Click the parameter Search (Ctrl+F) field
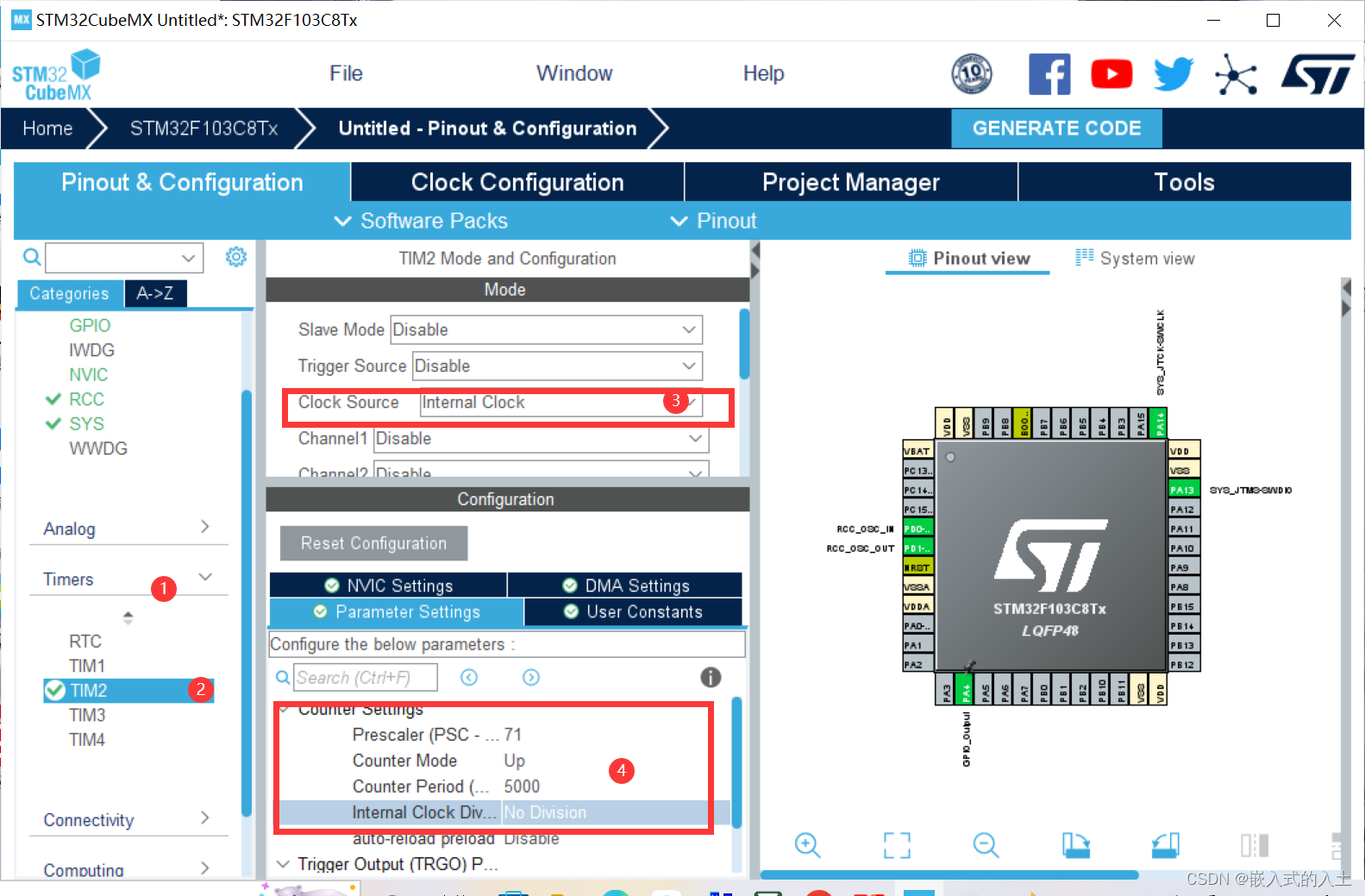 366,678
